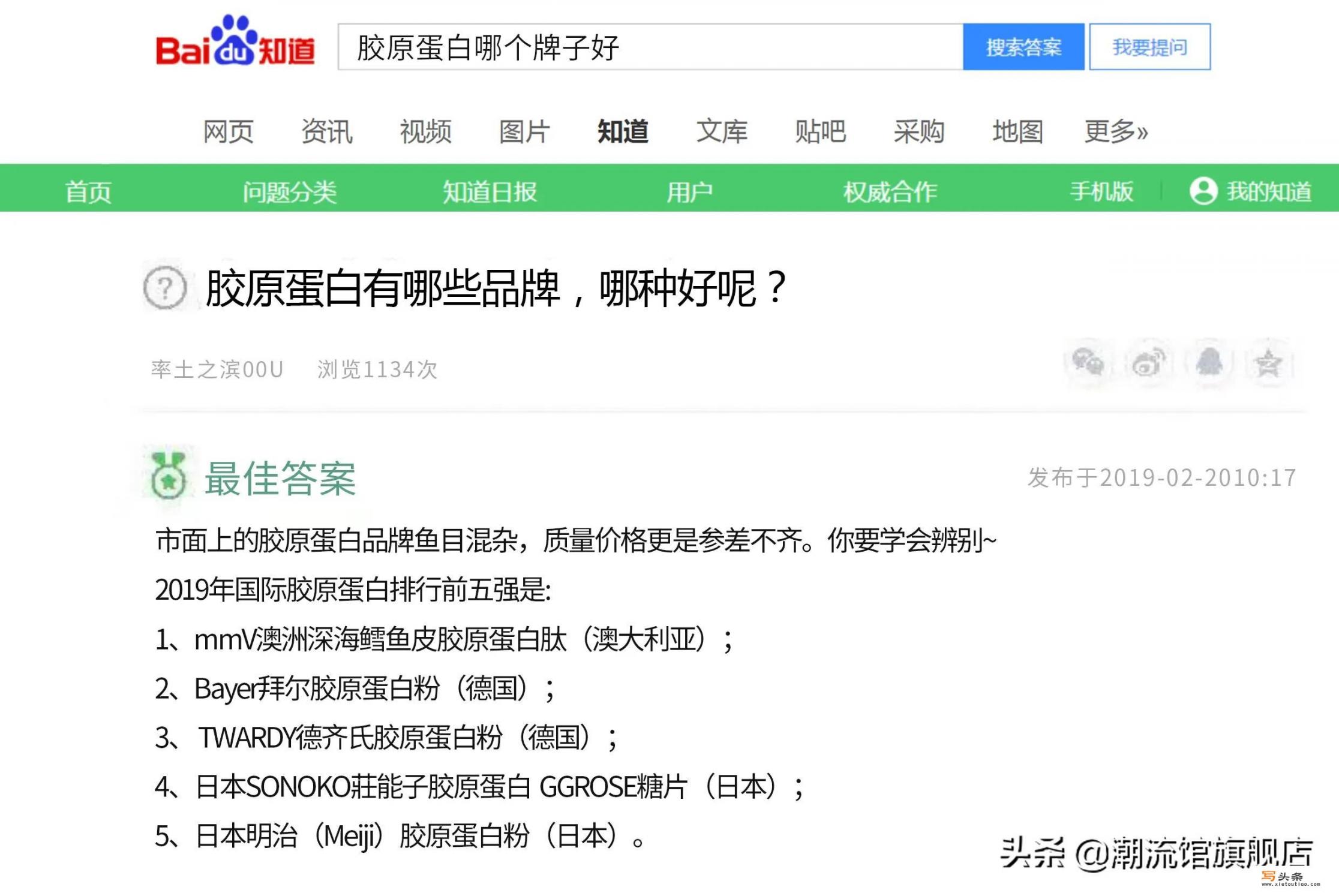Open 手机版 in the green bar
This screenshot has height=896, width=1339.
1102,192
